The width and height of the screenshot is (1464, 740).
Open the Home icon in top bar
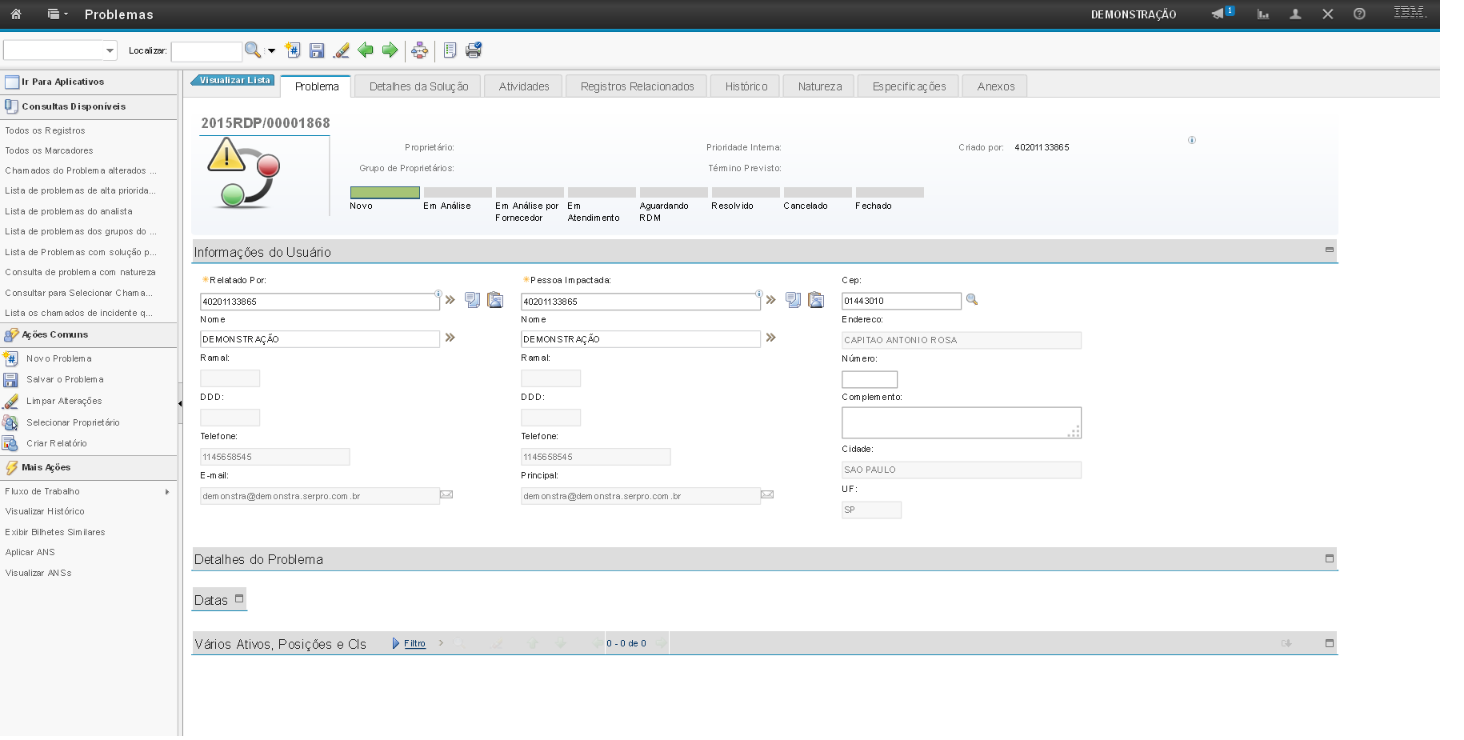[16, 15]
